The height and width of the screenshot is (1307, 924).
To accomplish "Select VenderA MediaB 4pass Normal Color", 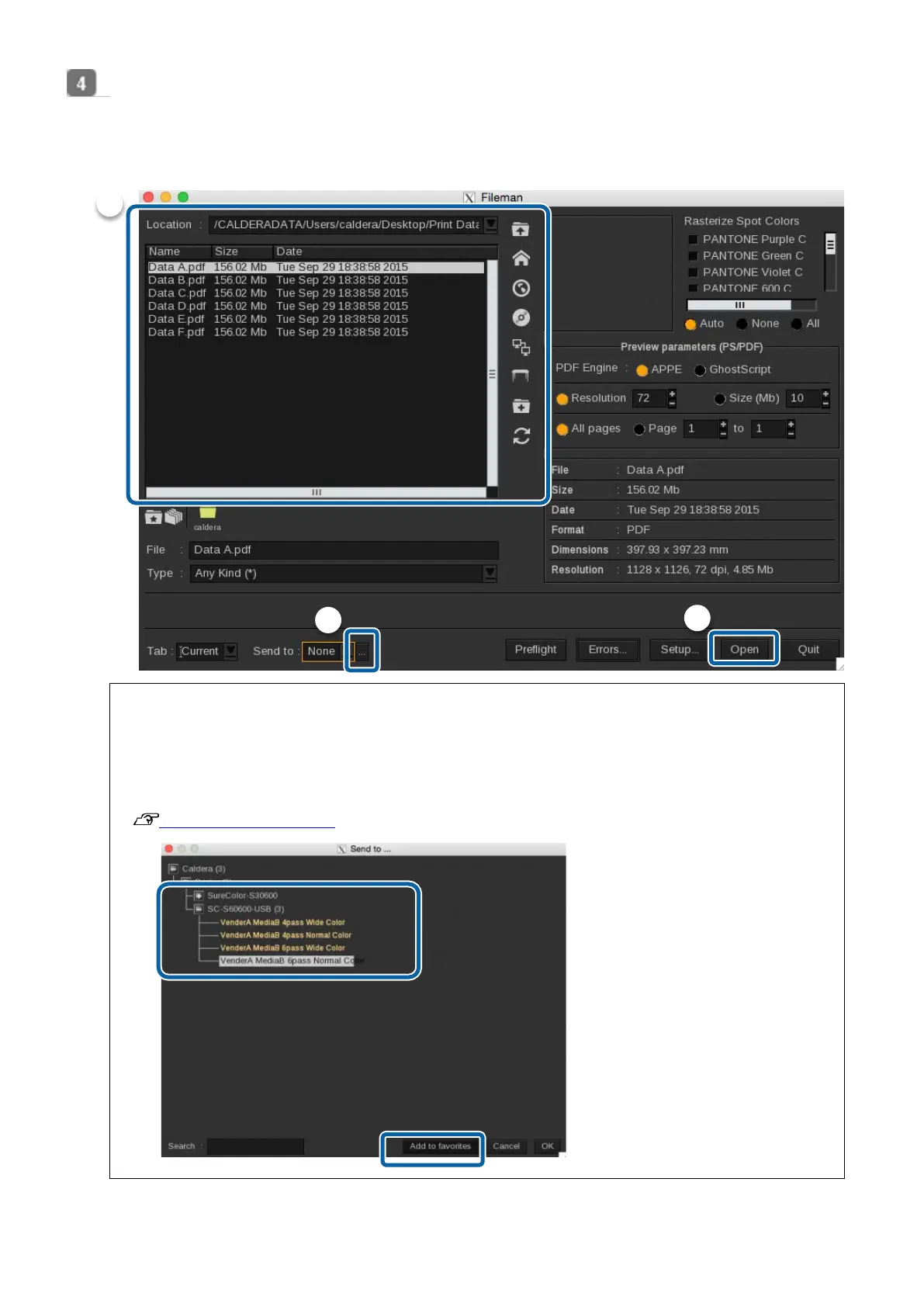I will 286,935.
